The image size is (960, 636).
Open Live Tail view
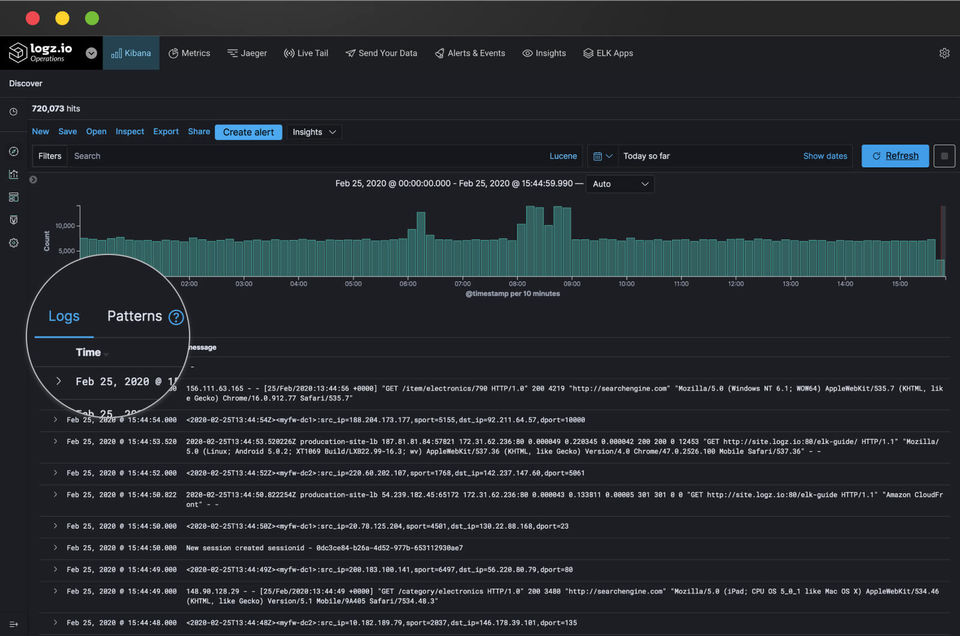pyautogui.click(x=306, y=53)
